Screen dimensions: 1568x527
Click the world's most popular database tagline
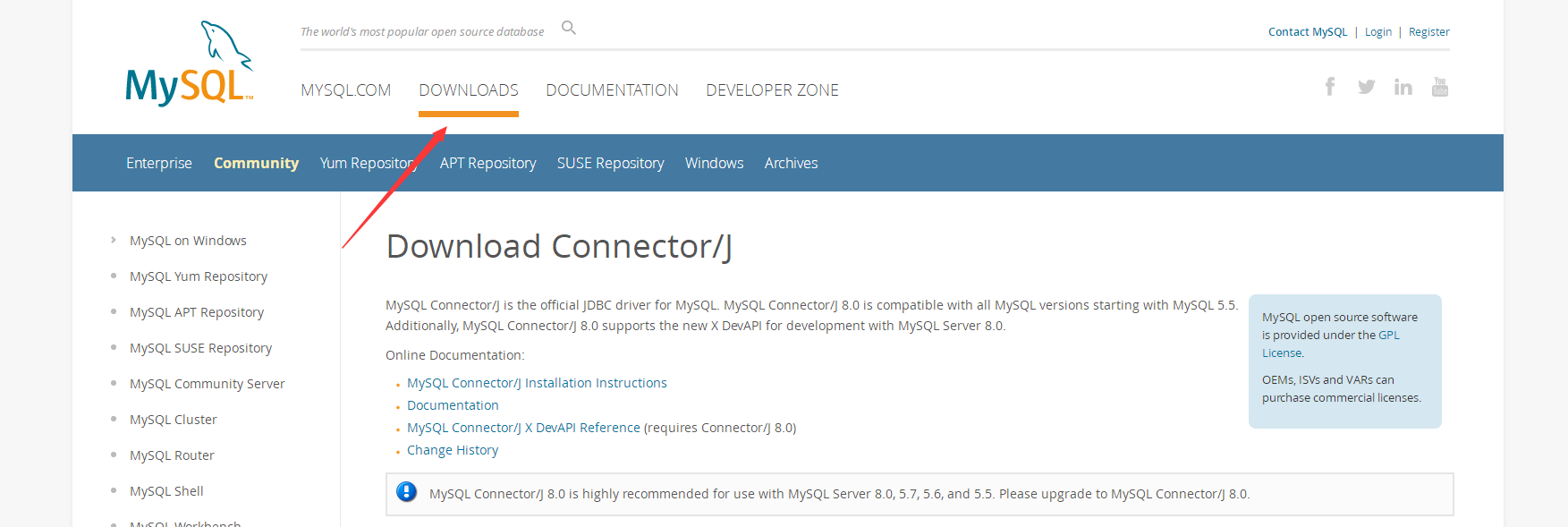click(422, 31)
